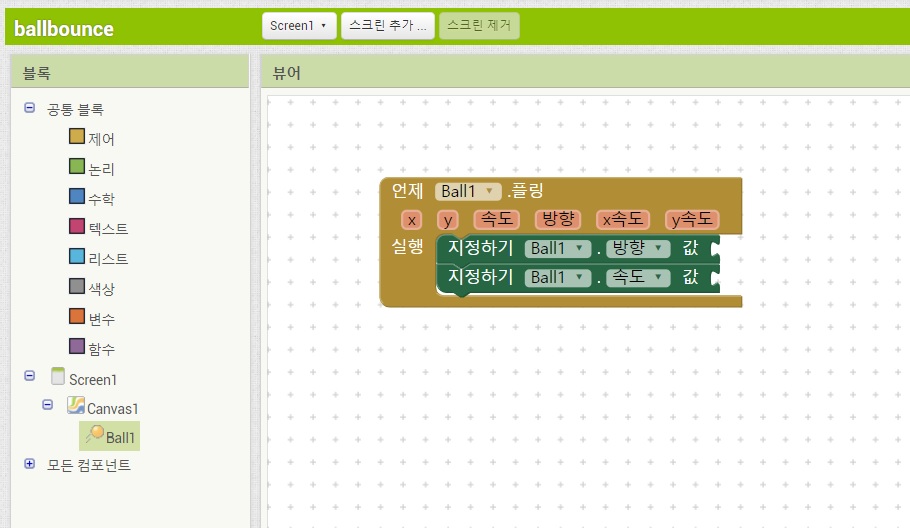Select the 함수 (Procedures) blocks swatch

click(x=77, y=346)
